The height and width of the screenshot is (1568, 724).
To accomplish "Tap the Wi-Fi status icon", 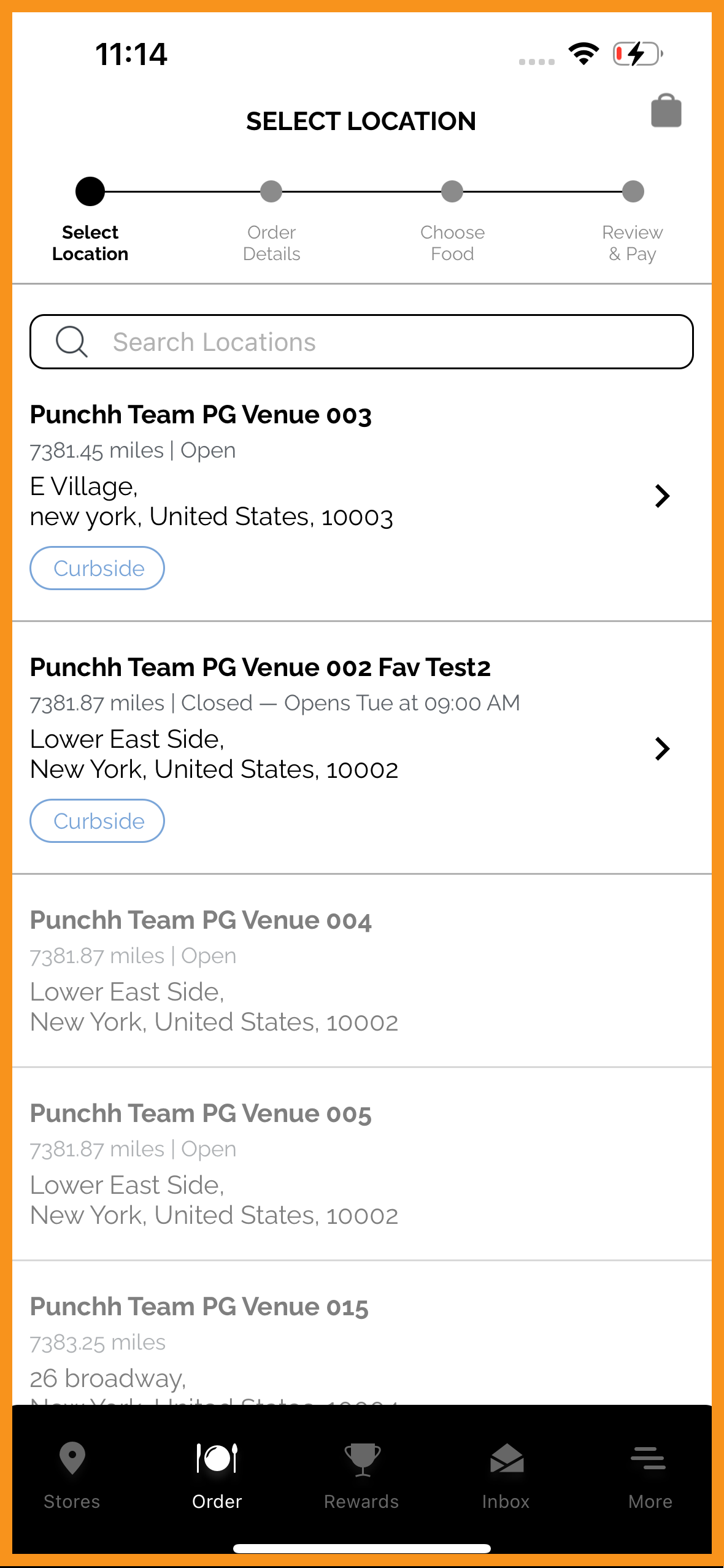I will tap(583, 54).
